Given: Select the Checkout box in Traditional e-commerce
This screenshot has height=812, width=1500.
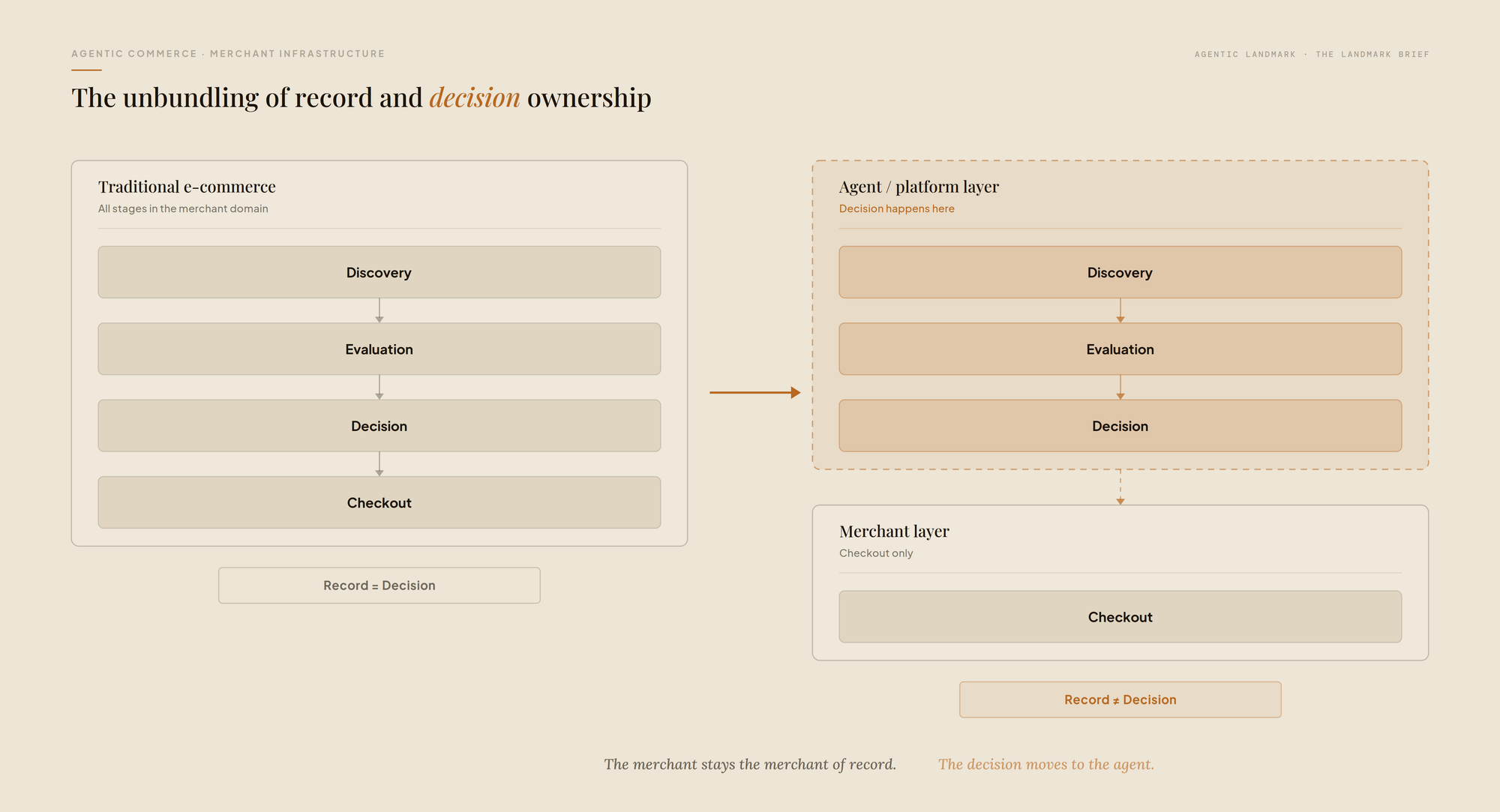Looking at the screenshot, I should 379,502.
